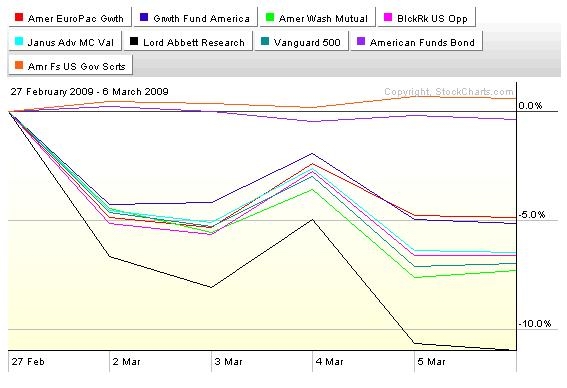The image size is (567, 388).
Task: Click the magenta BlckRk US Opp swatch
Action: tap(388, 17)
